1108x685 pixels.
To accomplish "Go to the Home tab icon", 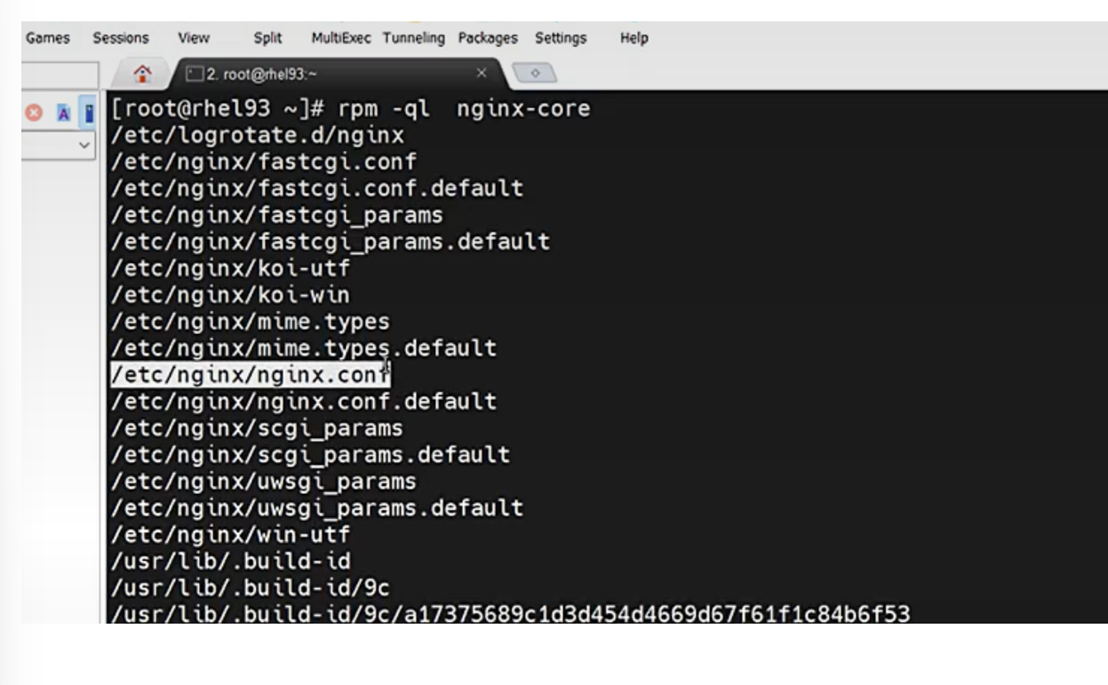I will (x=143, y=74).
